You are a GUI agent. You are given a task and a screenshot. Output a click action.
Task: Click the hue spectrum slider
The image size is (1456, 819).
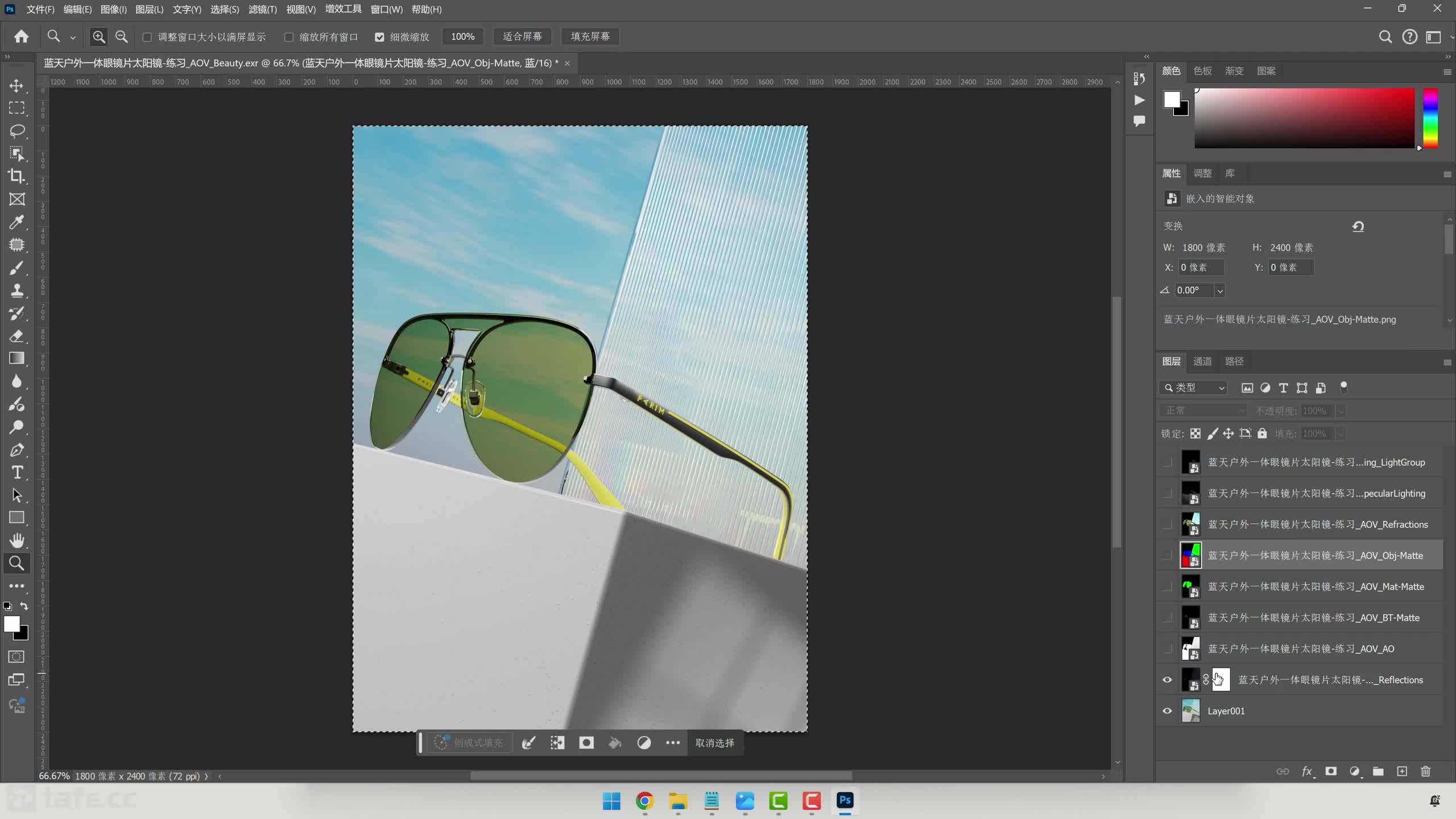pyautogui.click(x=1430, y=118)
